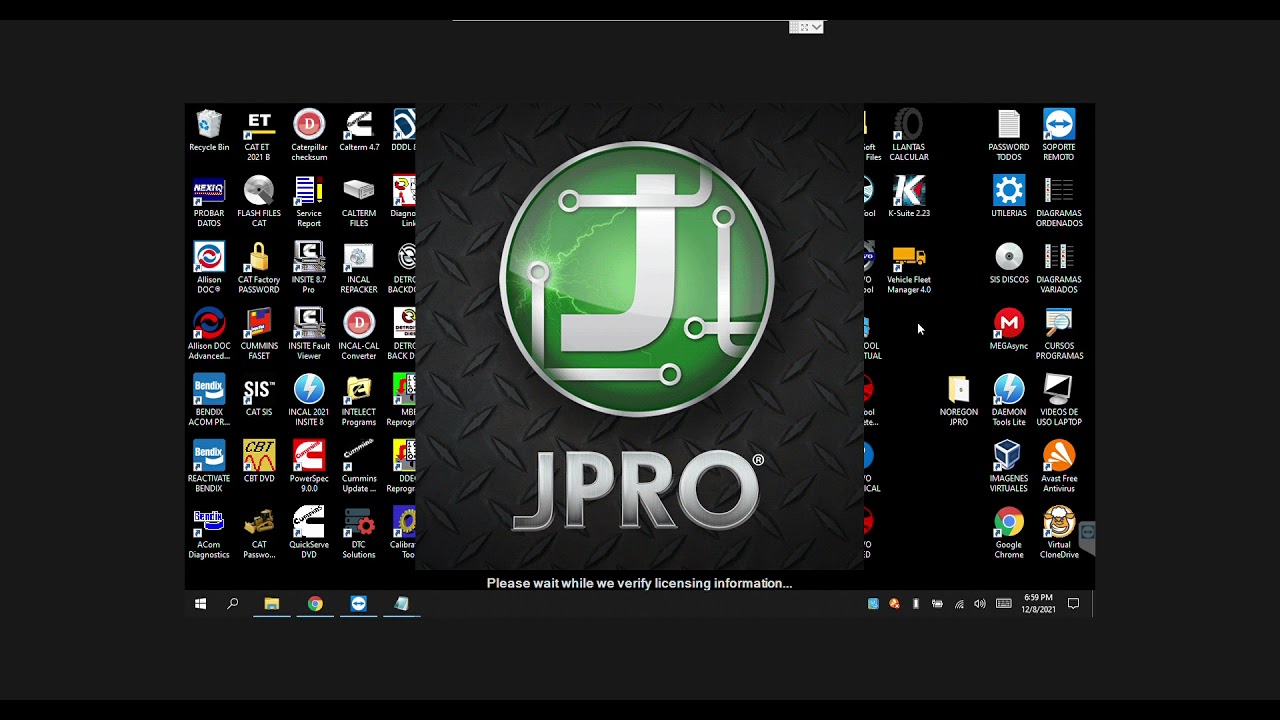
Task: Open BENDIX ACOM PRO shortcut
Action: click(x=209, y=400)
